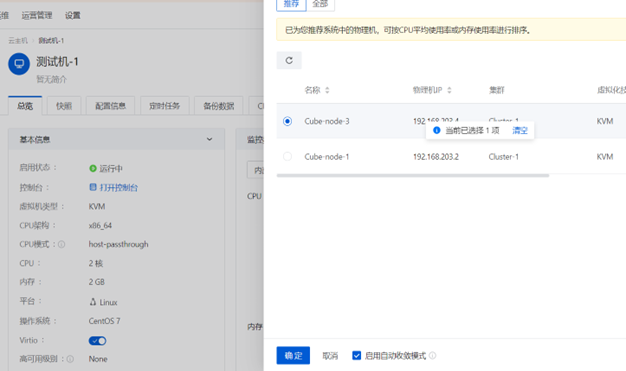Click the blue info icon in selection tooltip
The width and height of the screenshot is (626, 371).
point(437,131)
